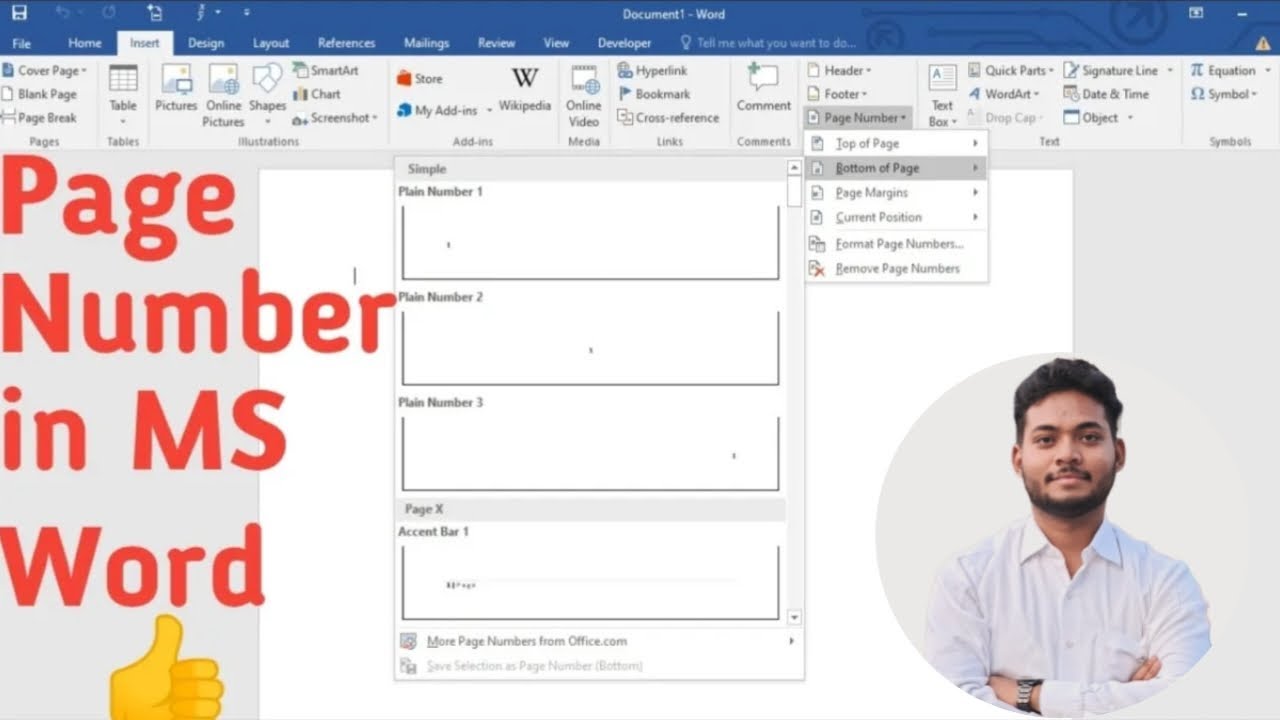Choose Current Position submenu
Image resolution: width=1280 pixels, height=720 pixels.
click(896, 217)
